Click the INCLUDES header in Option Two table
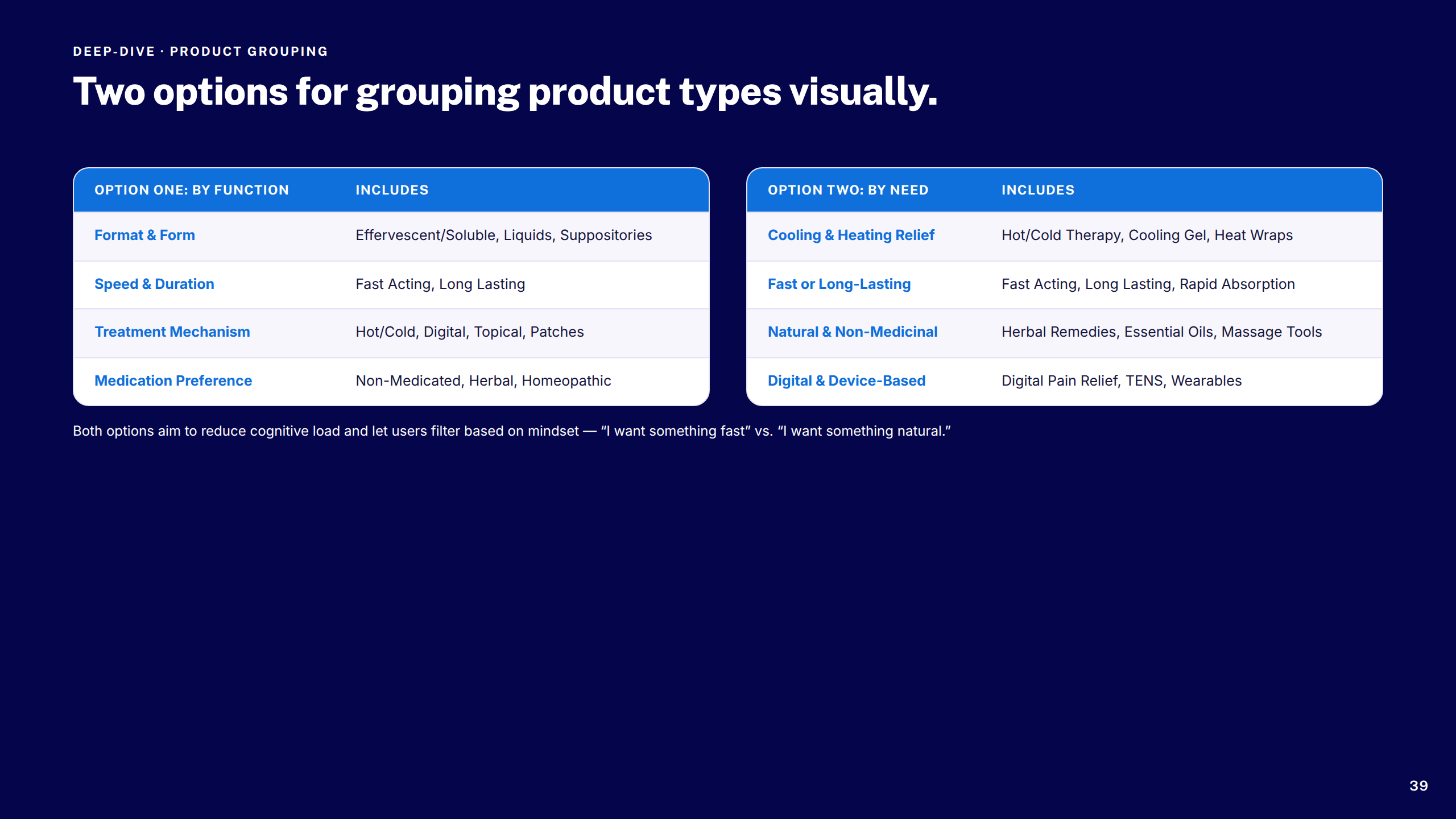The image size is (1456, 819). tap(1038, 190)
